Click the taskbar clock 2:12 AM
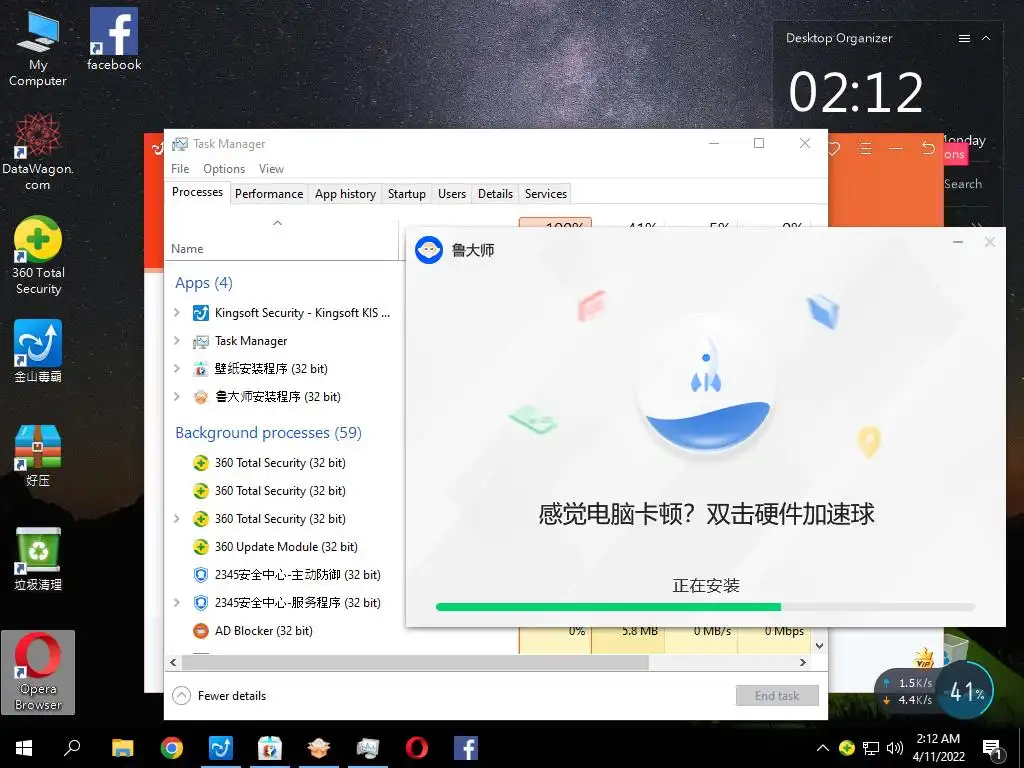The image size is (1024, 768). tap(938, 748)
